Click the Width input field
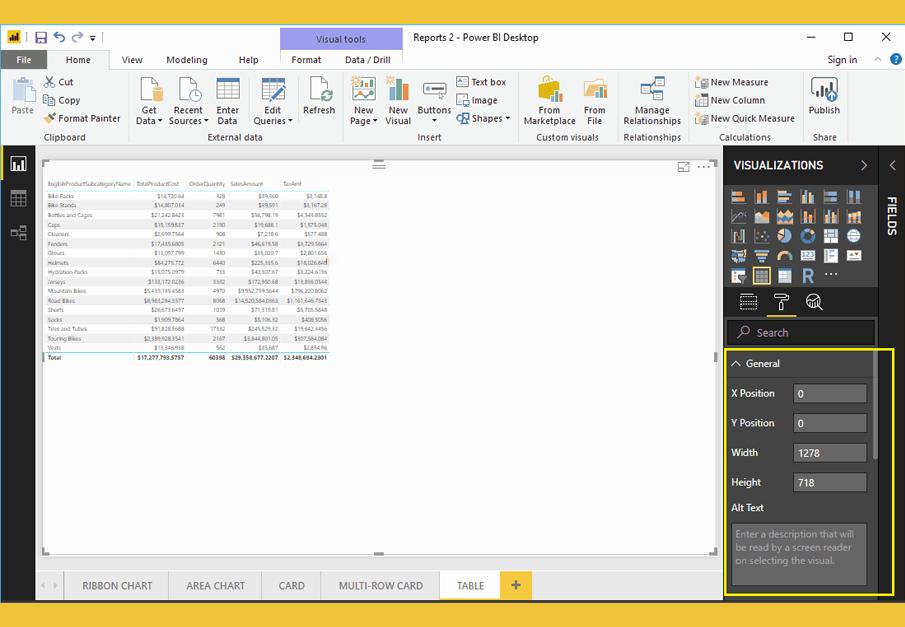The width and height of the screenshot is (905, 627). pyautogui.click(x=829, y=453)
